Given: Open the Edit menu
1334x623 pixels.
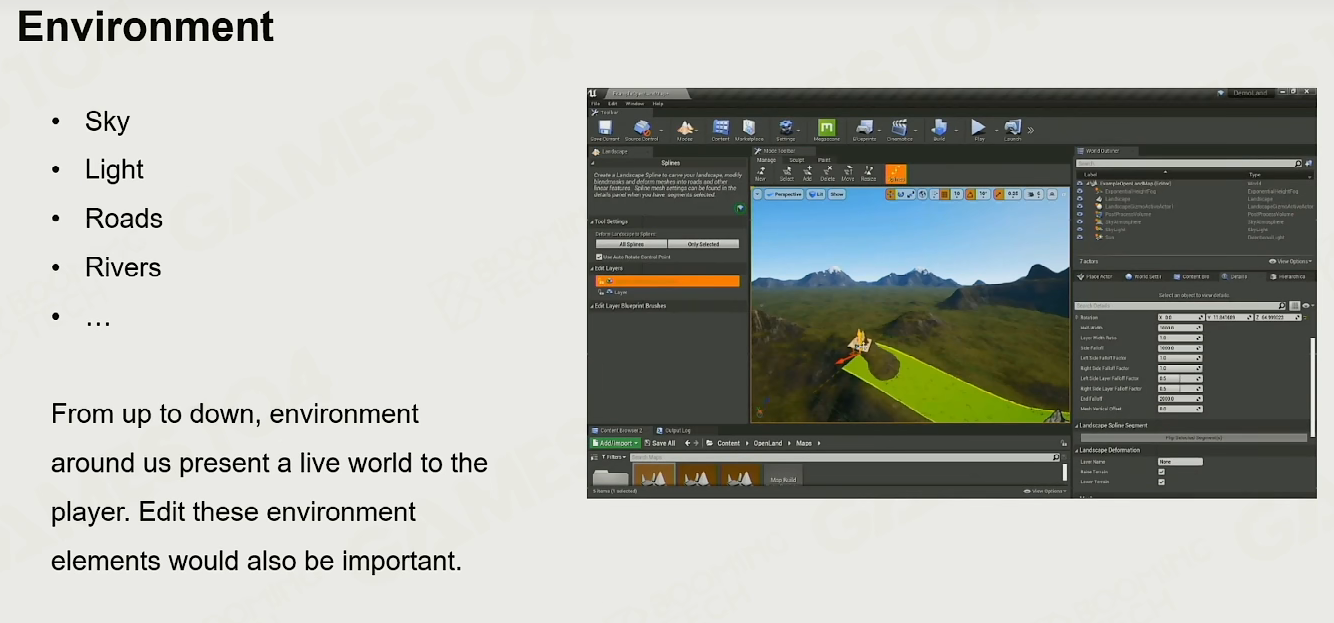Looking at the screenshot, I should coord(612,103).
